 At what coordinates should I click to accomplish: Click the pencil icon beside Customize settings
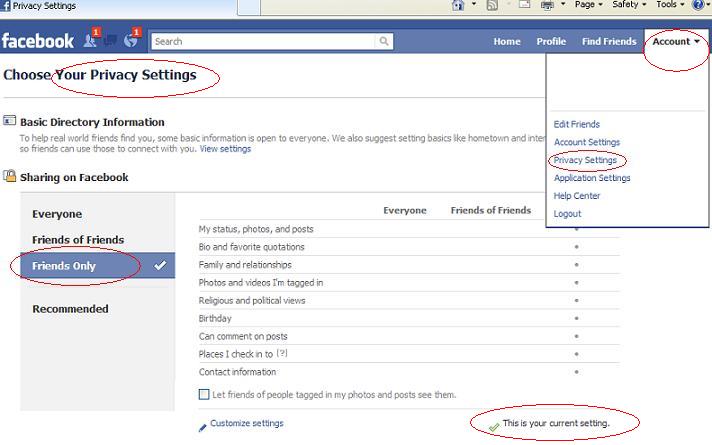pos(203,427)
